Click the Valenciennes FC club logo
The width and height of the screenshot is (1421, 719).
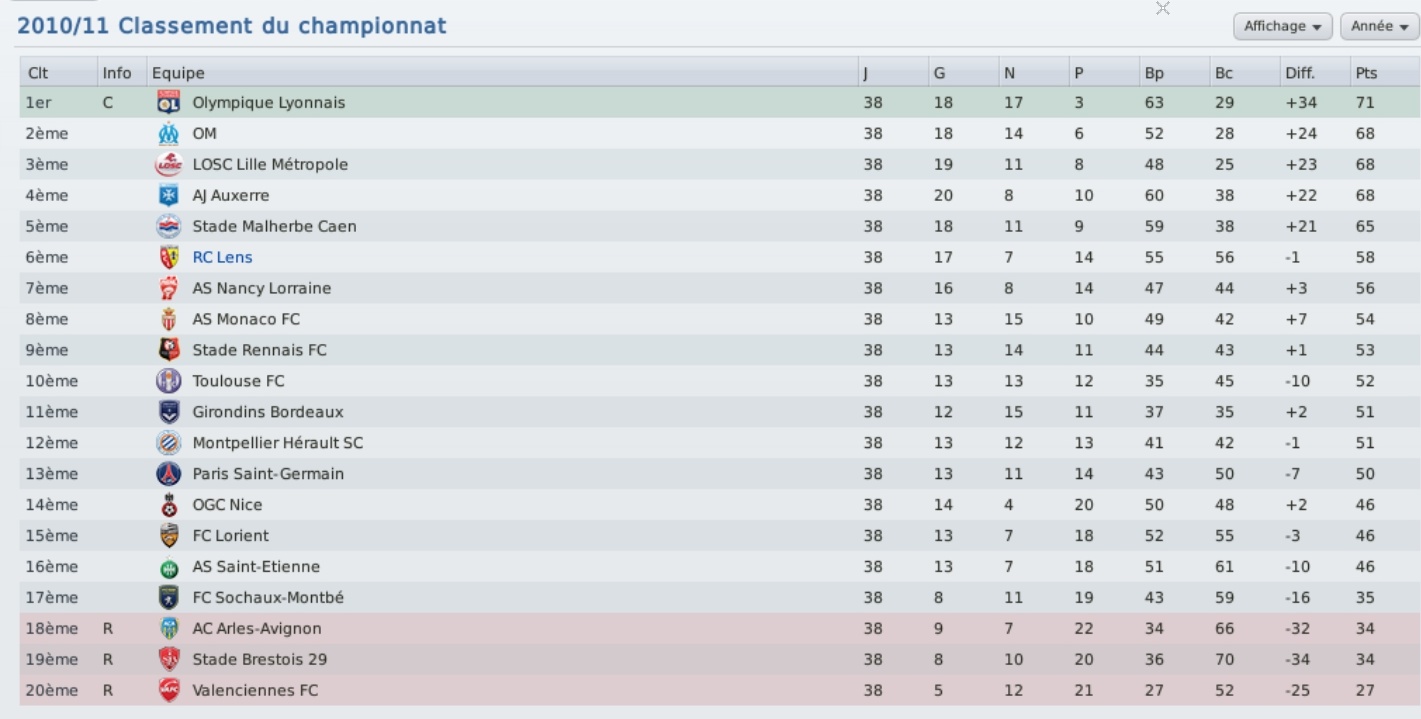pos(168,691)
